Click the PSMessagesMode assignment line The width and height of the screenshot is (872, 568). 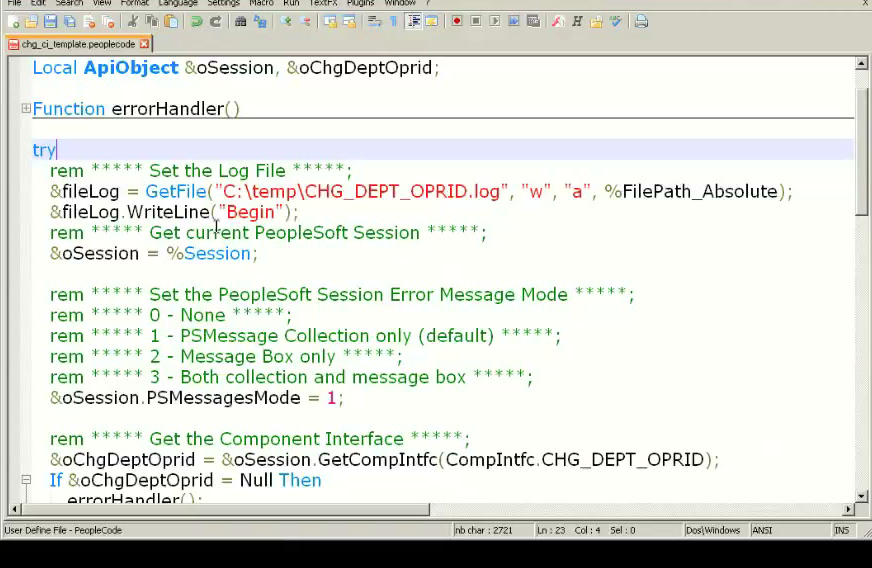point(197,398)
